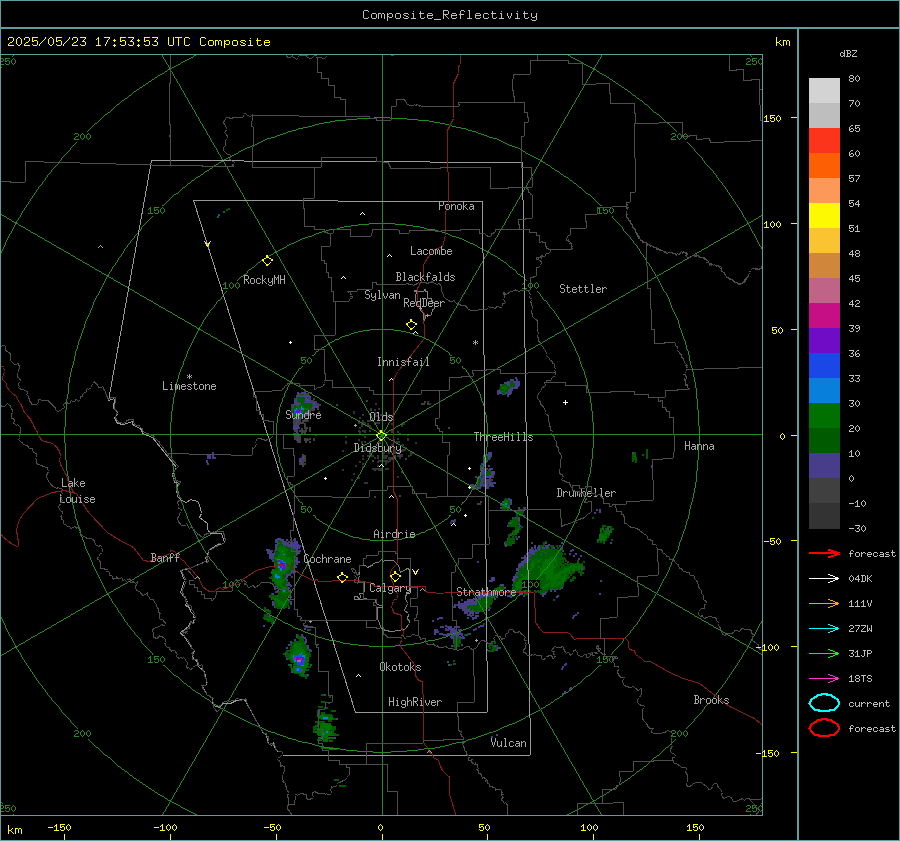Click the red forecast arrow in legend
900x841 pixels.
[x=824, y=553]
